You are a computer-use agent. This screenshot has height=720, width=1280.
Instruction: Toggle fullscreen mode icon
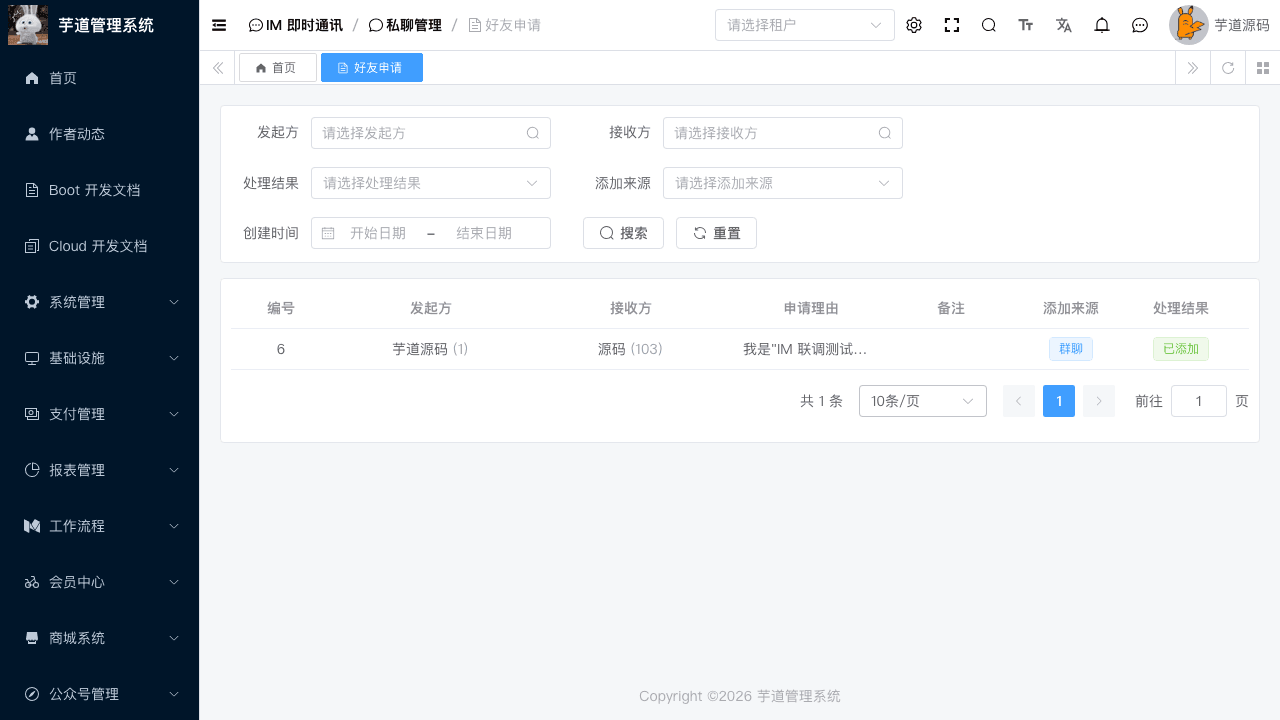[952, 25]
